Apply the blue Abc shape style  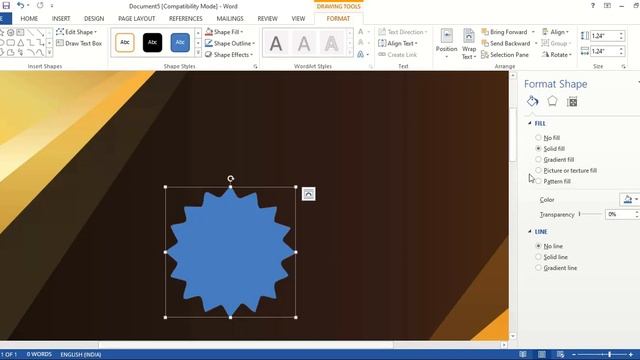click(x=180, y=42)
